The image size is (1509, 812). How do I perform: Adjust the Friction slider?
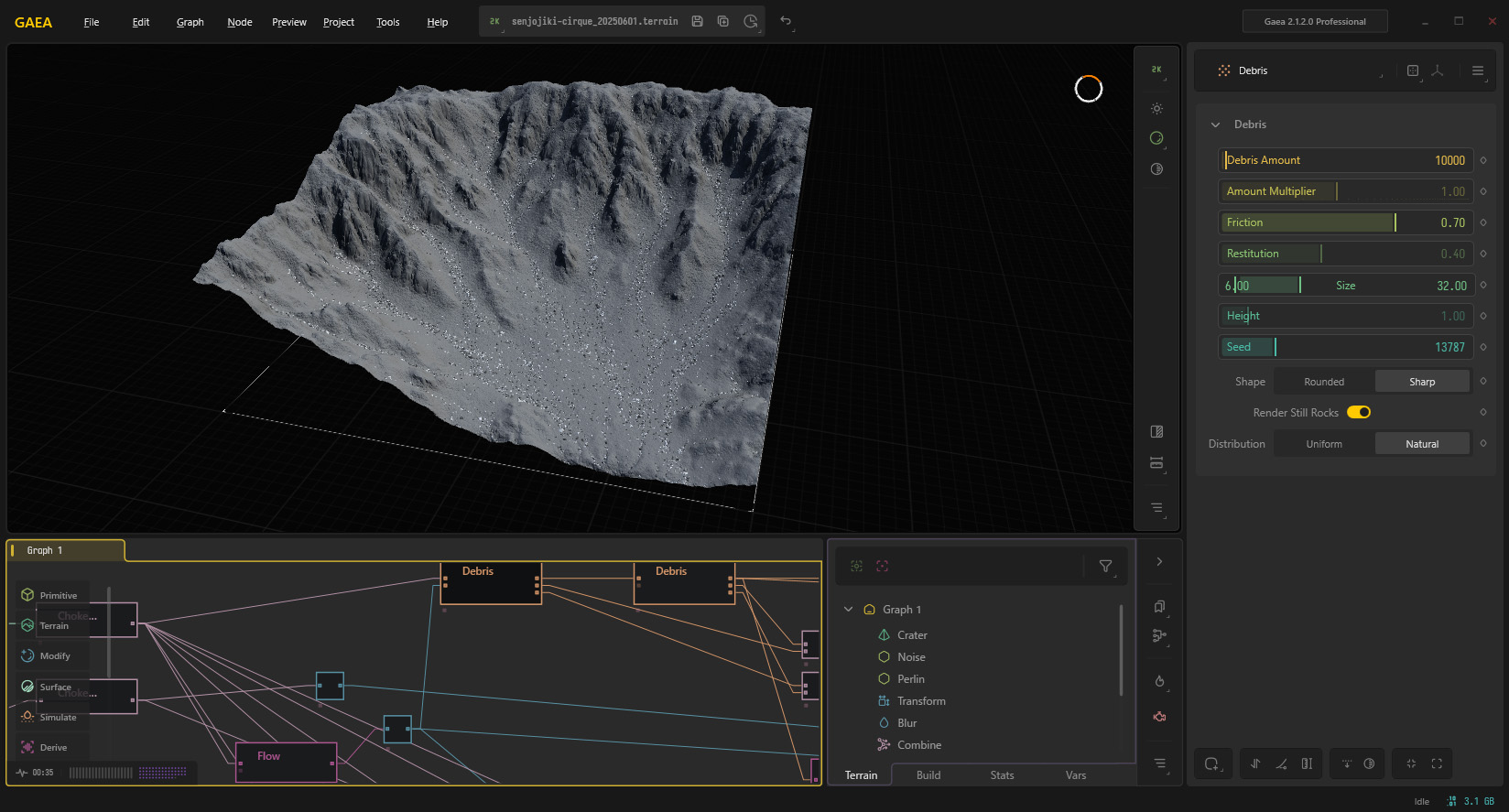[1346, 222]
